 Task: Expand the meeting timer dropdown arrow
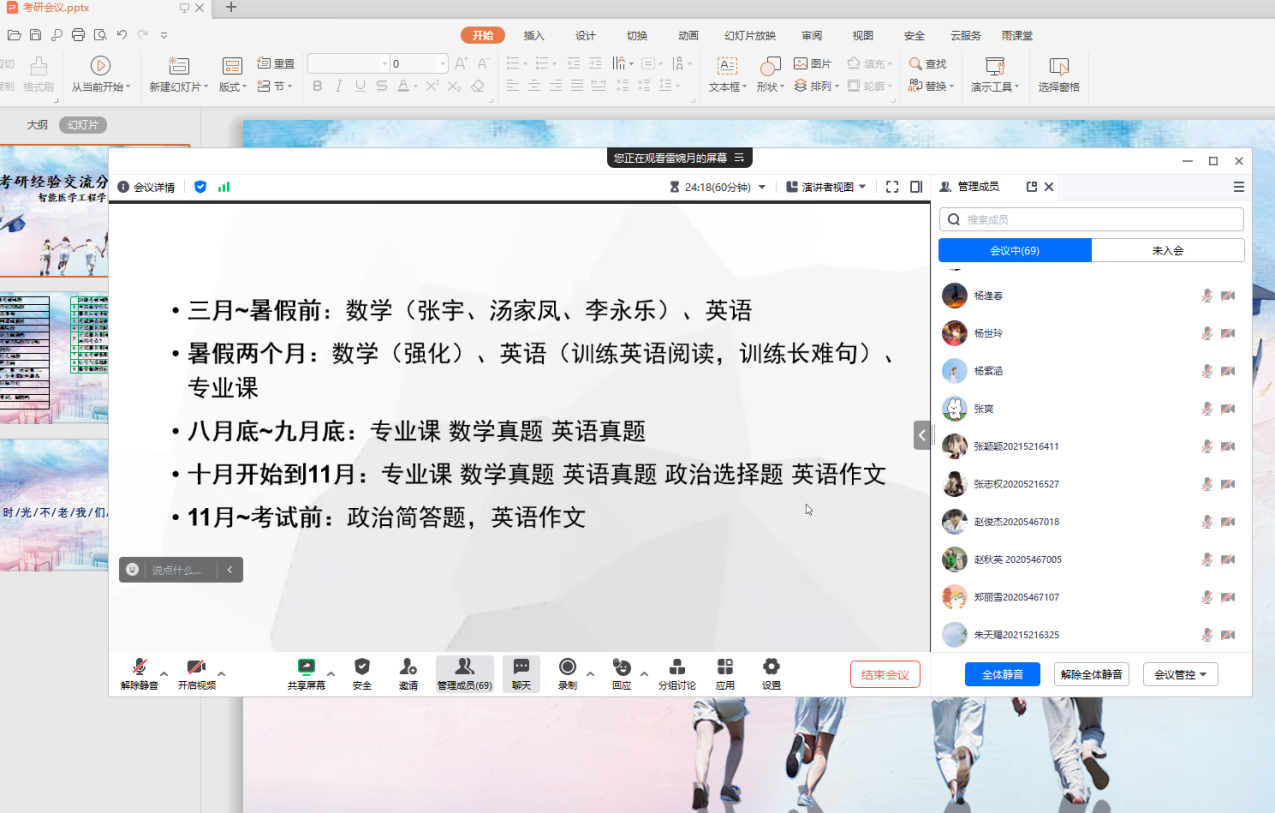click(x=762, y=187)
